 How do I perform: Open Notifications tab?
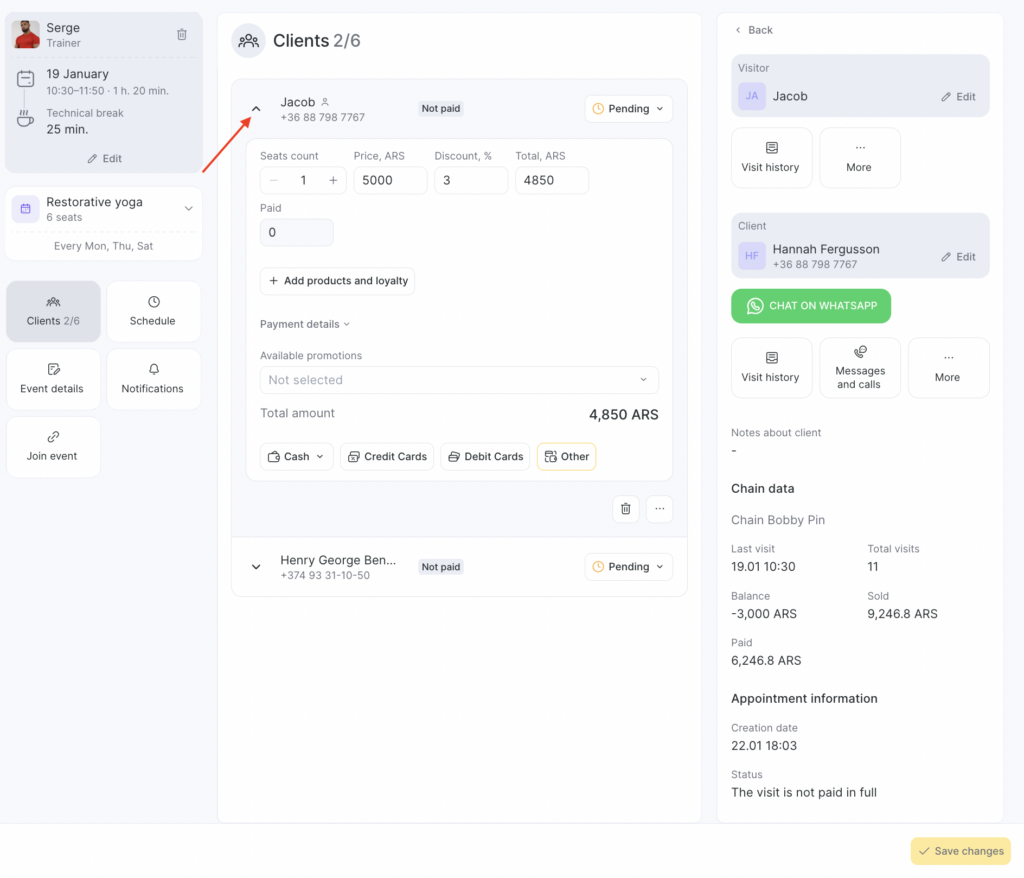click(x=153, y=379)
